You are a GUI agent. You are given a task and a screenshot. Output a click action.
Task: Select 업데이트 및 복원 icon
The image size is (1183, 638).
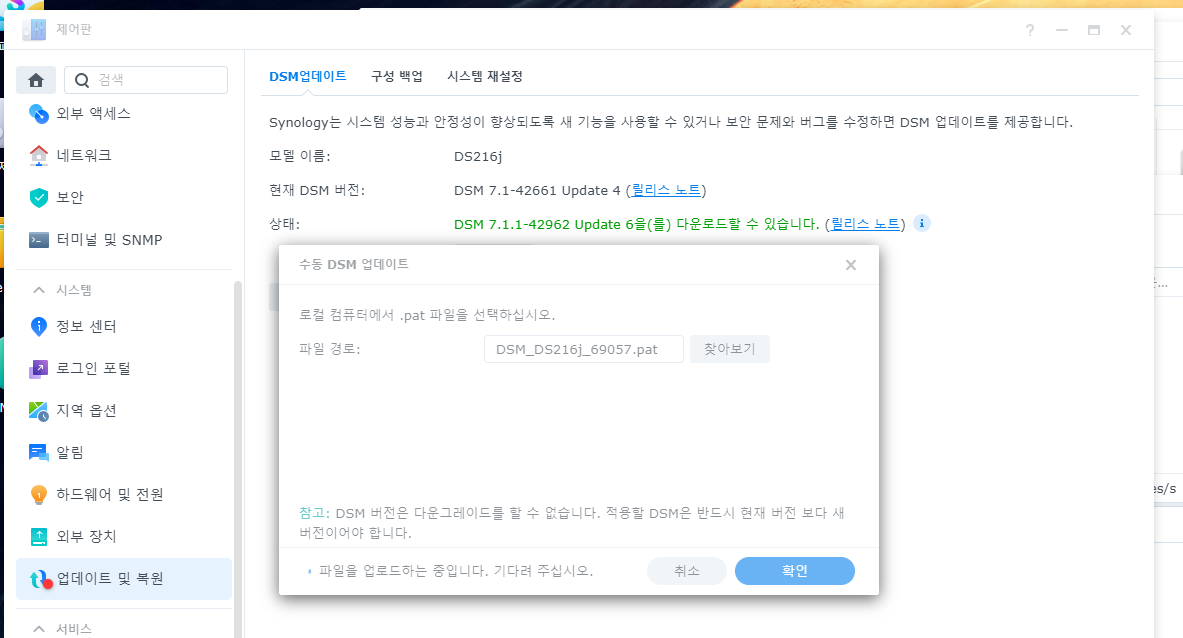[x=40, y=579]
